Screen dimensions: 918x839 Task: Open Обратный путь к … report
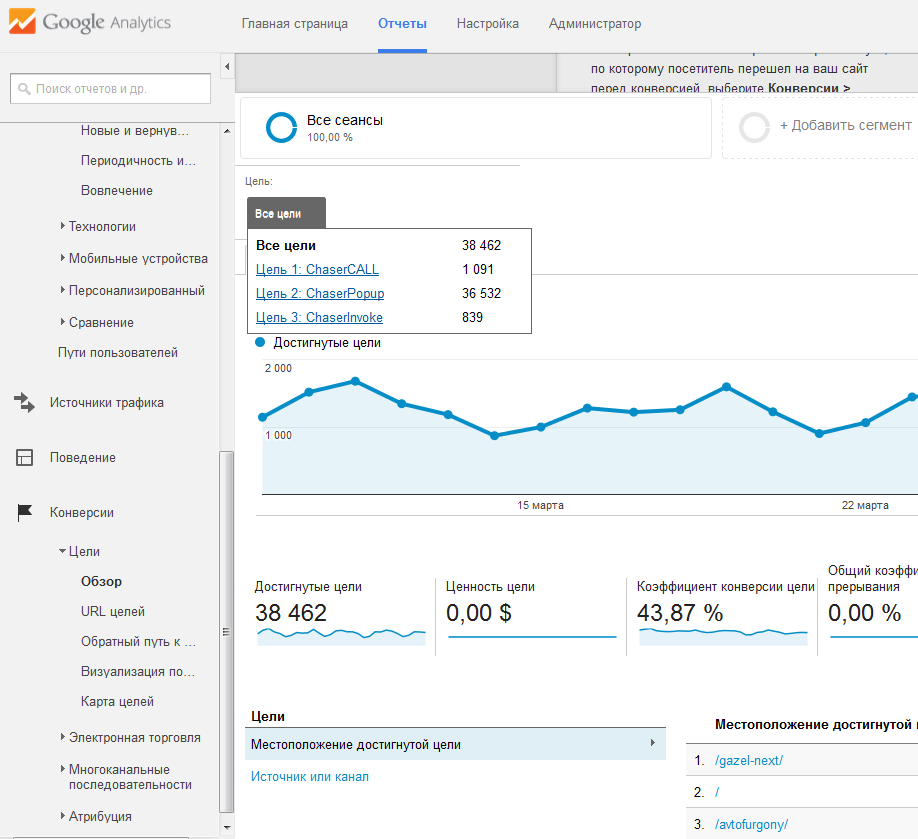[x=138, y=642]
